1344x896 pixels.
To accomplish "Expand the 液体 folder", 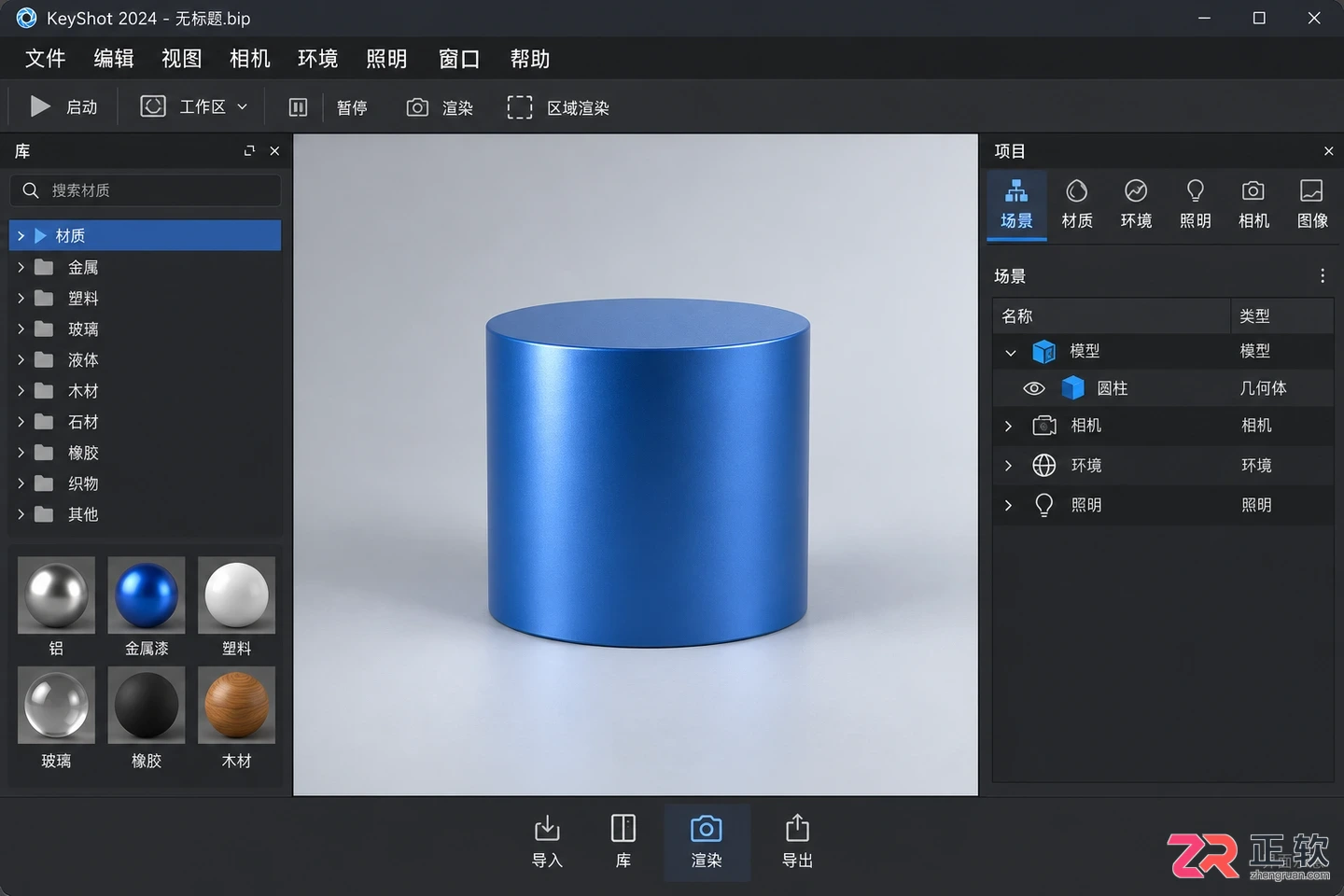I will coord(21,359).
